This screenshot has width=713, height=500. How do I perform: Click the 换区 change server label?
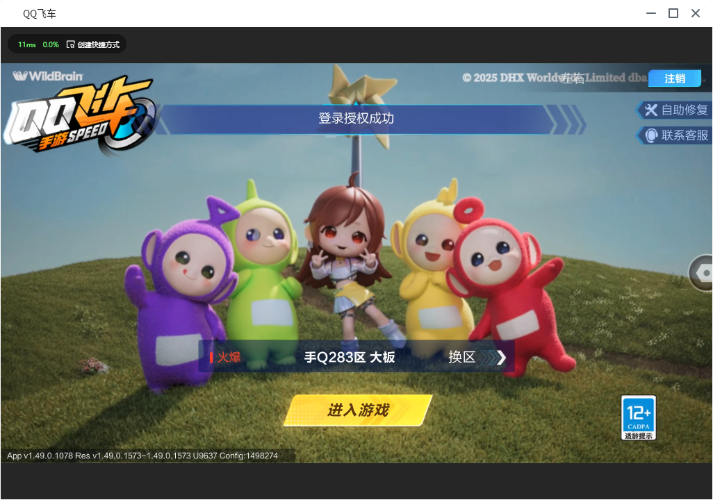tap(461, 357)
